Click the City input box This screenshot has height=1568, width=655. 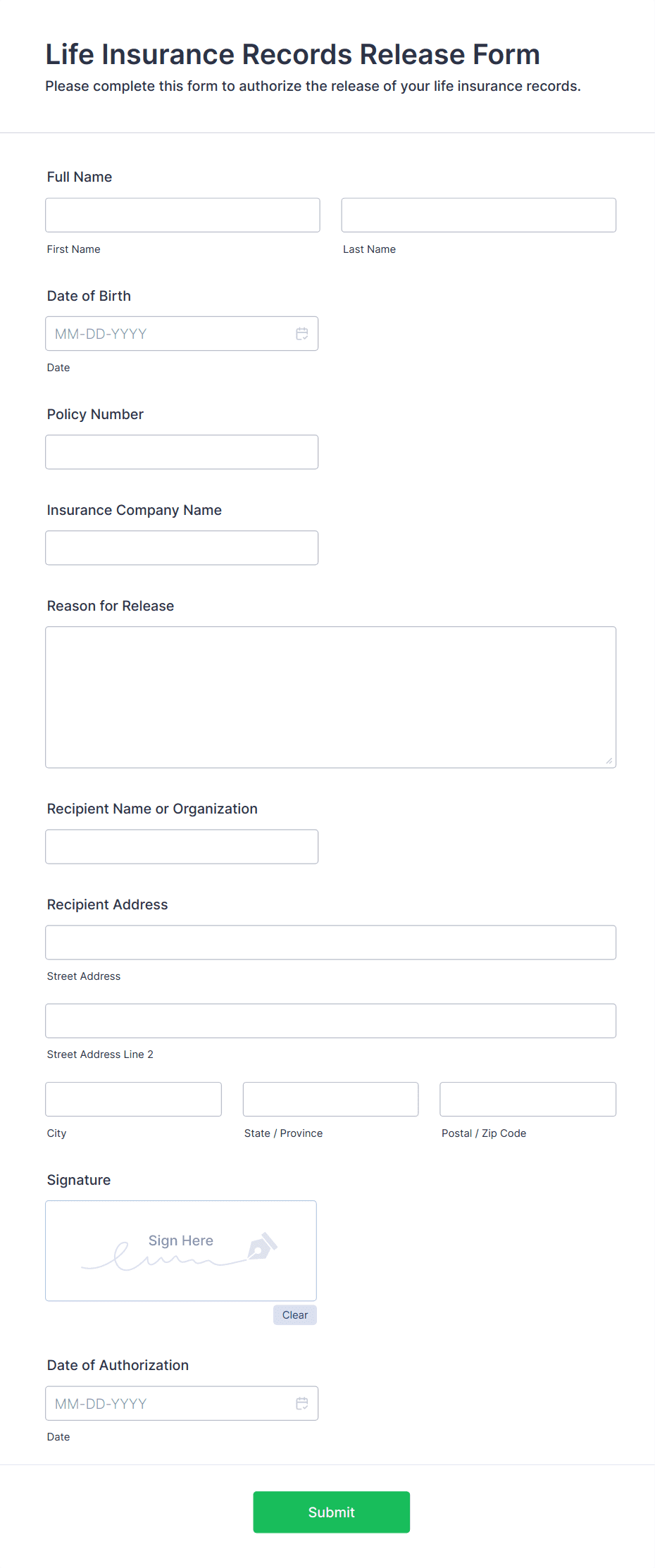(x=133, y=1099)
